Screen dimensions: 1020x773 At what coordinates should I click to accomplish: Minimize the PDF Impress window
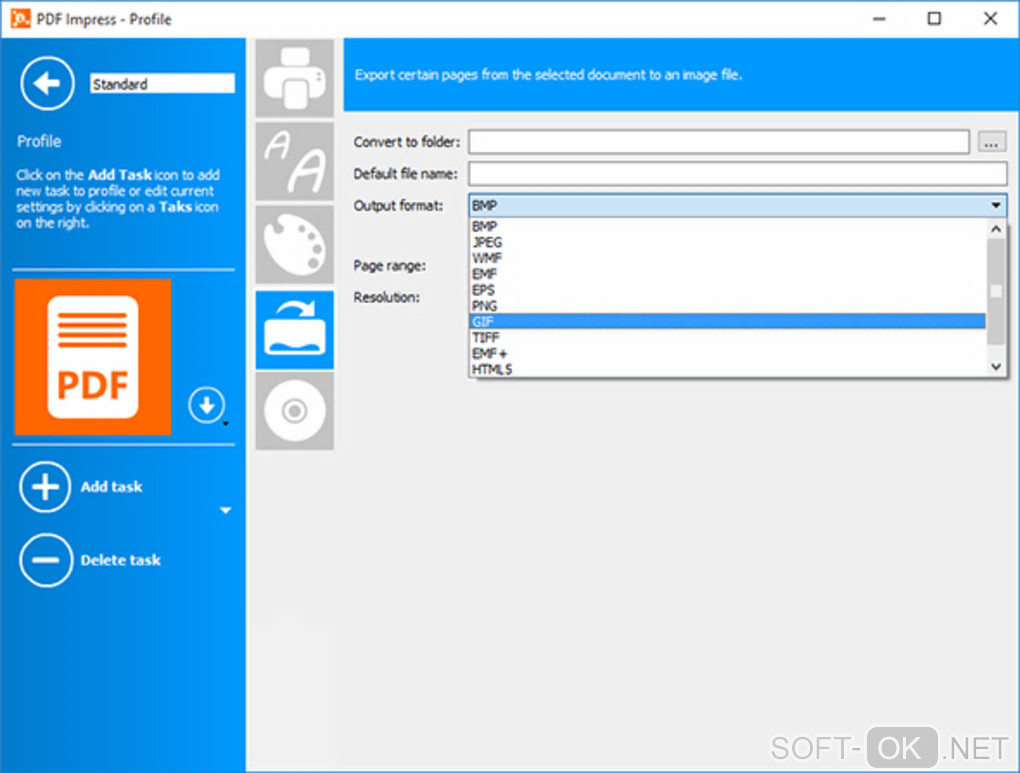click(x=879, y=19)
